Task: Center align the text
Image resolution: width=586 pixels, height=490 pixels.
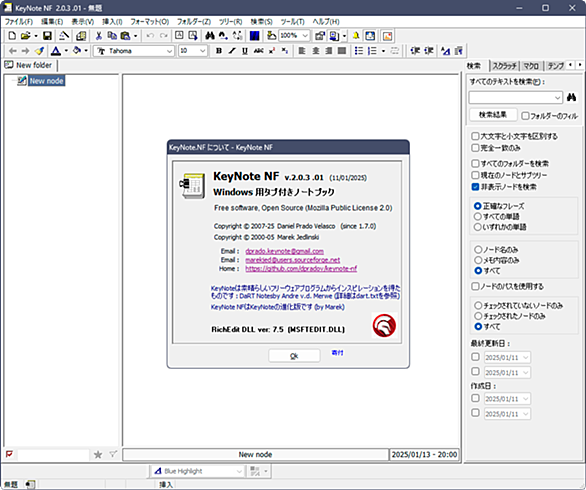Action: (x=315, y=51)
